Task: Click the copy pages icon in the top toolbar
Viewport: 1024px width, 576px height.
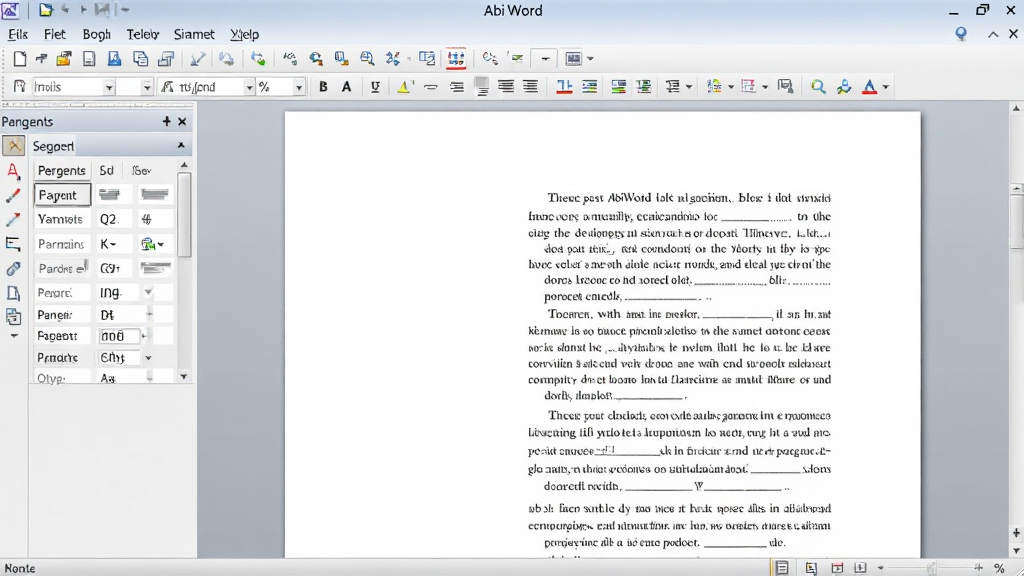Action: (x=140, y=59)
